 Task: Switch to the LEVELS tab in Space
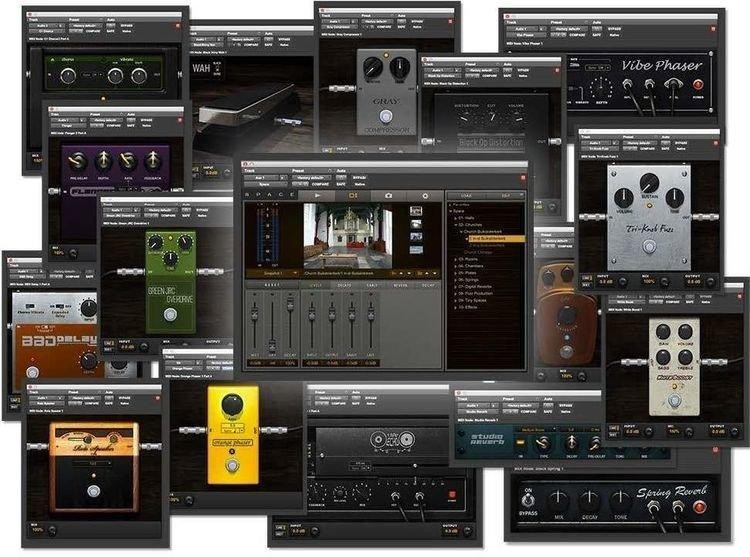click(x=317, y=285)
